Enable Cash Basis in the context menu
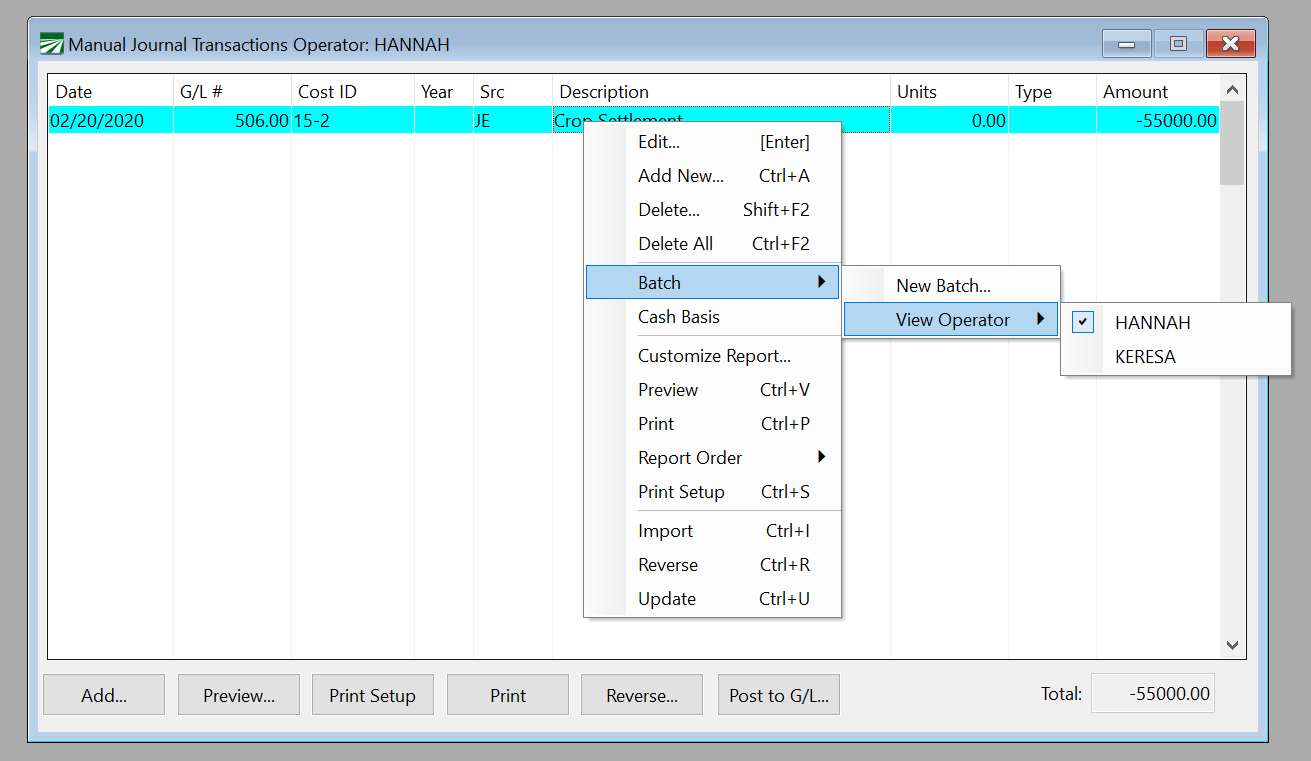The height and width of the screenshot is (761, 1311). coord(681,316)
